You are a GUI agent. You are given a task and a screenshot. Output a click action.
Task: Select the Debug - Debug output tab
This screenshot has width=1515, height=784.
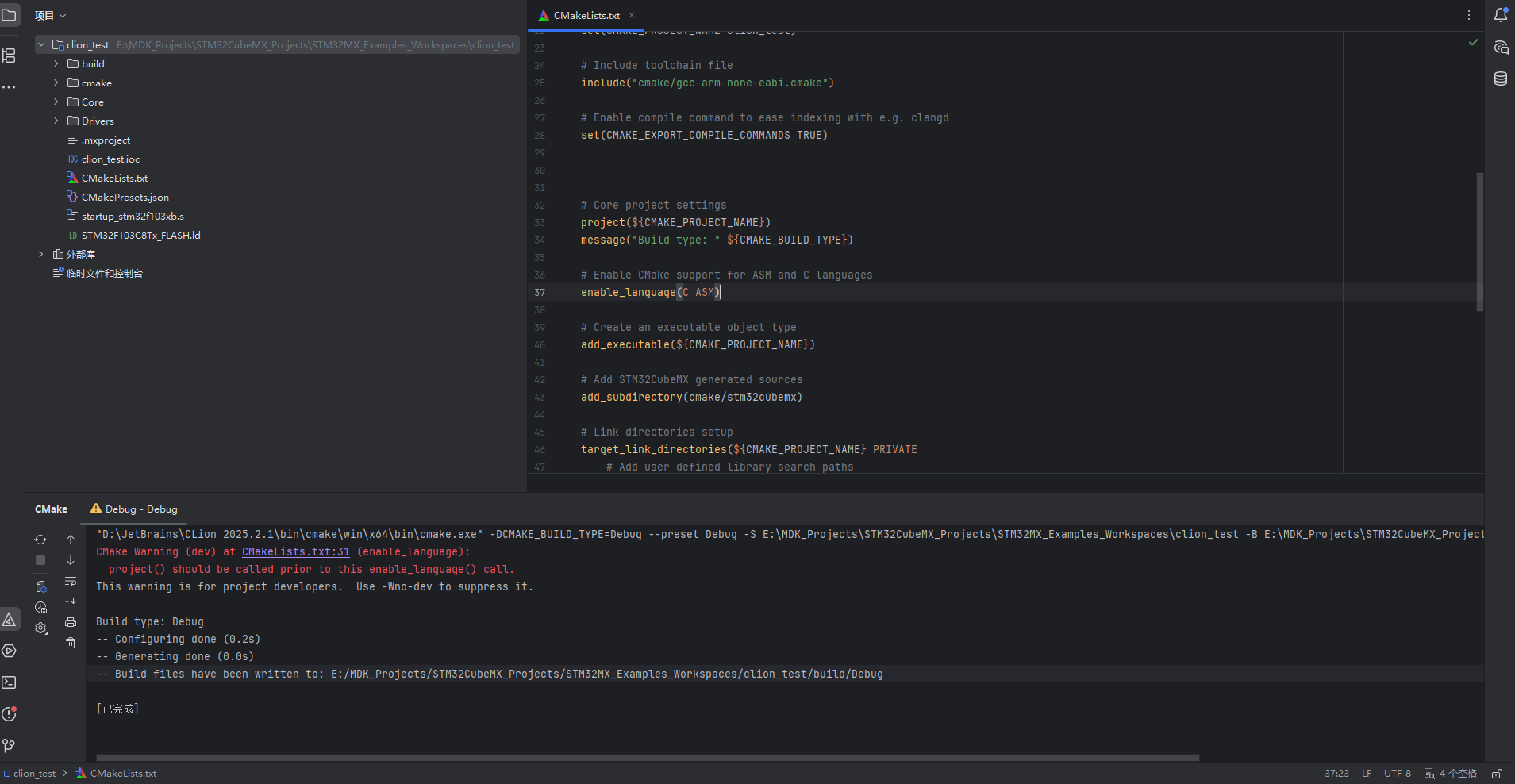pyautogui.click(x=133, y=509)
